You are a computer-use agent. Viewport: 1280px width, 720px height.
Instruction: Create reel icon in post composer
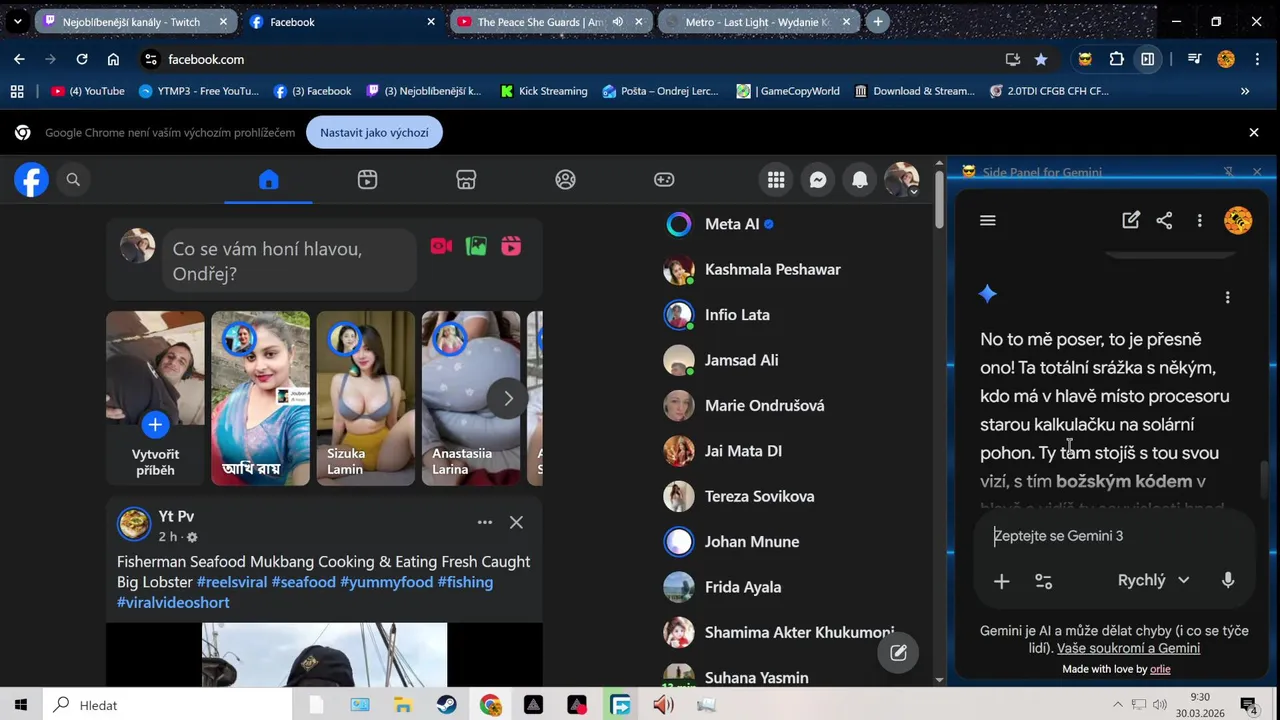(511, 246)
